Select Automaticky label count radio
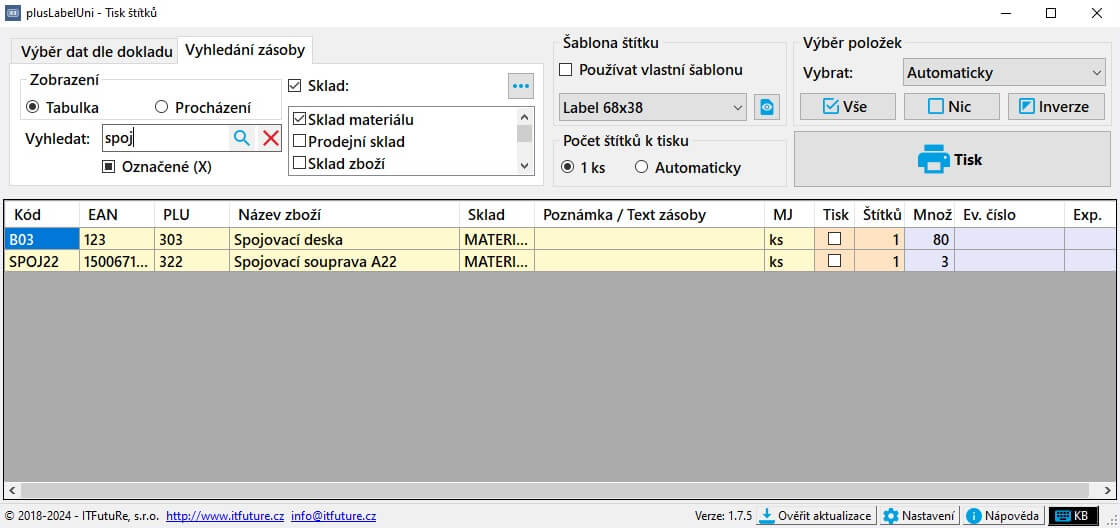1120x528 pixels. (641, 167)
